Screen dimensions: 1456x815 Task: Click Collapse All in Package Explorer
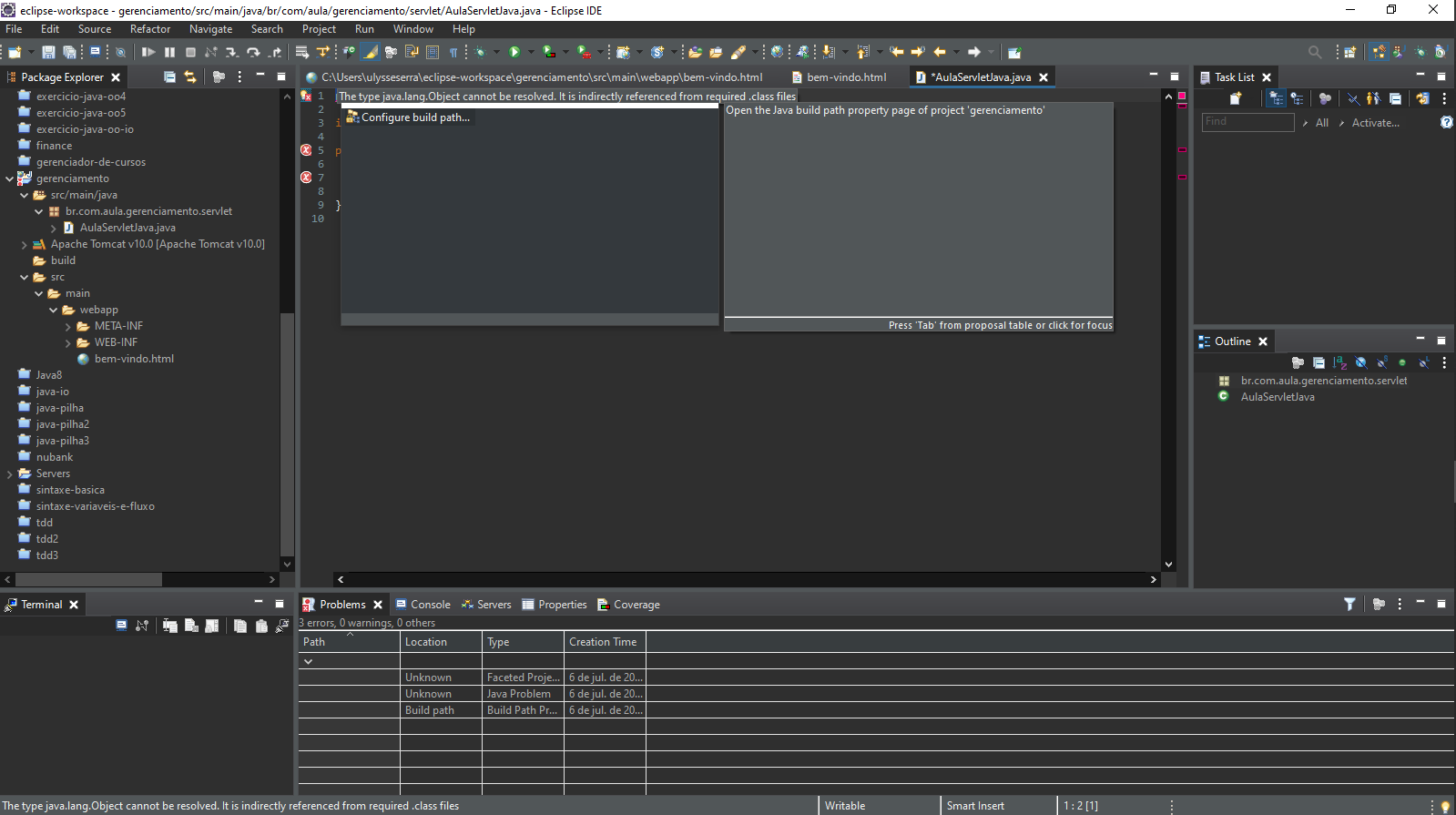tap(169, 77)
